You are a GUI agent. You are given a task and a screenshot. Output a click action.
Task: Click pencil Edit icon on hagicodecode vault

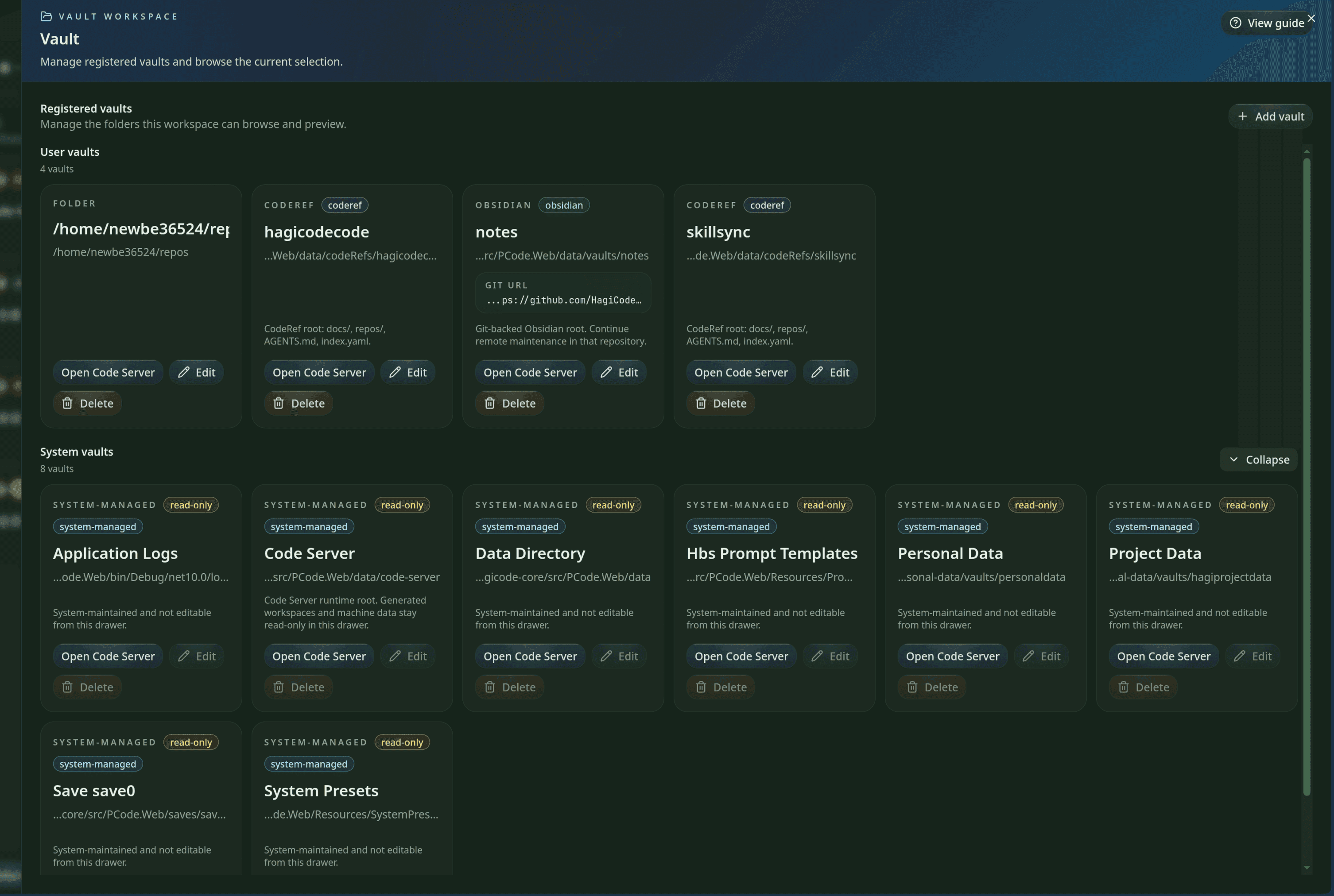tap(395, 372)
